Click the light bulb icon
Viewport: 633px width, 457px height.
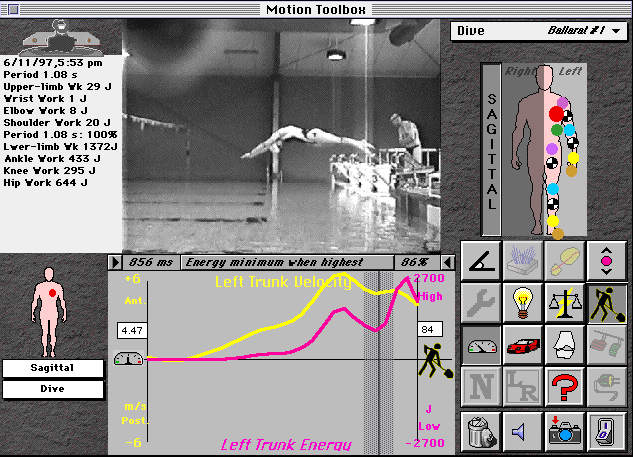pos(521,302)
